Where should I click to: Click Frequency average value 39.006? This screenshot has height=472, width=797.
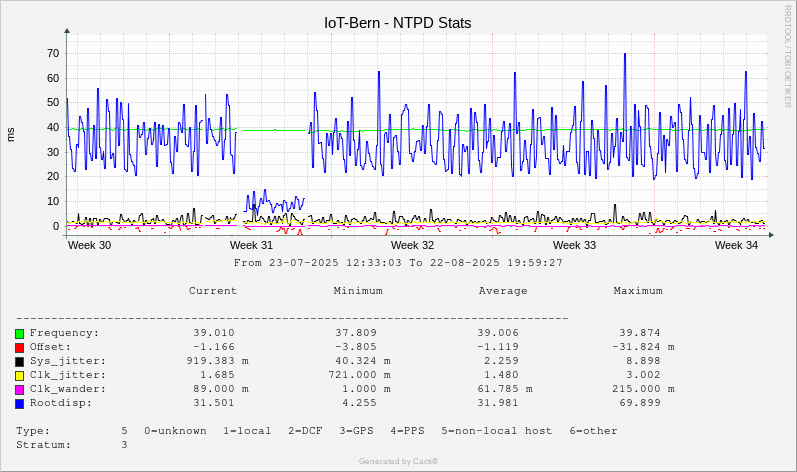click(x=498, y=333)
